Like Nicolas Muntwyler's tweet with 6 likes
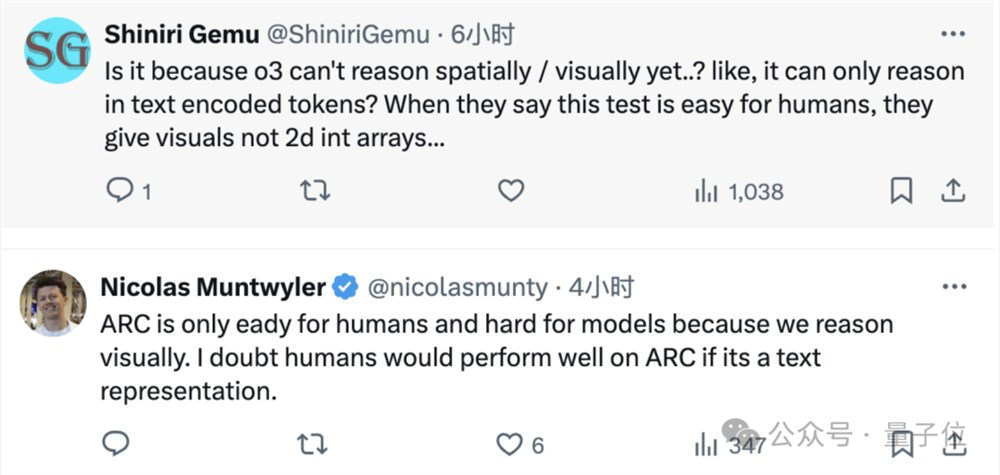The height and width of the screenshot is (475, 1000). coord(511,443)
